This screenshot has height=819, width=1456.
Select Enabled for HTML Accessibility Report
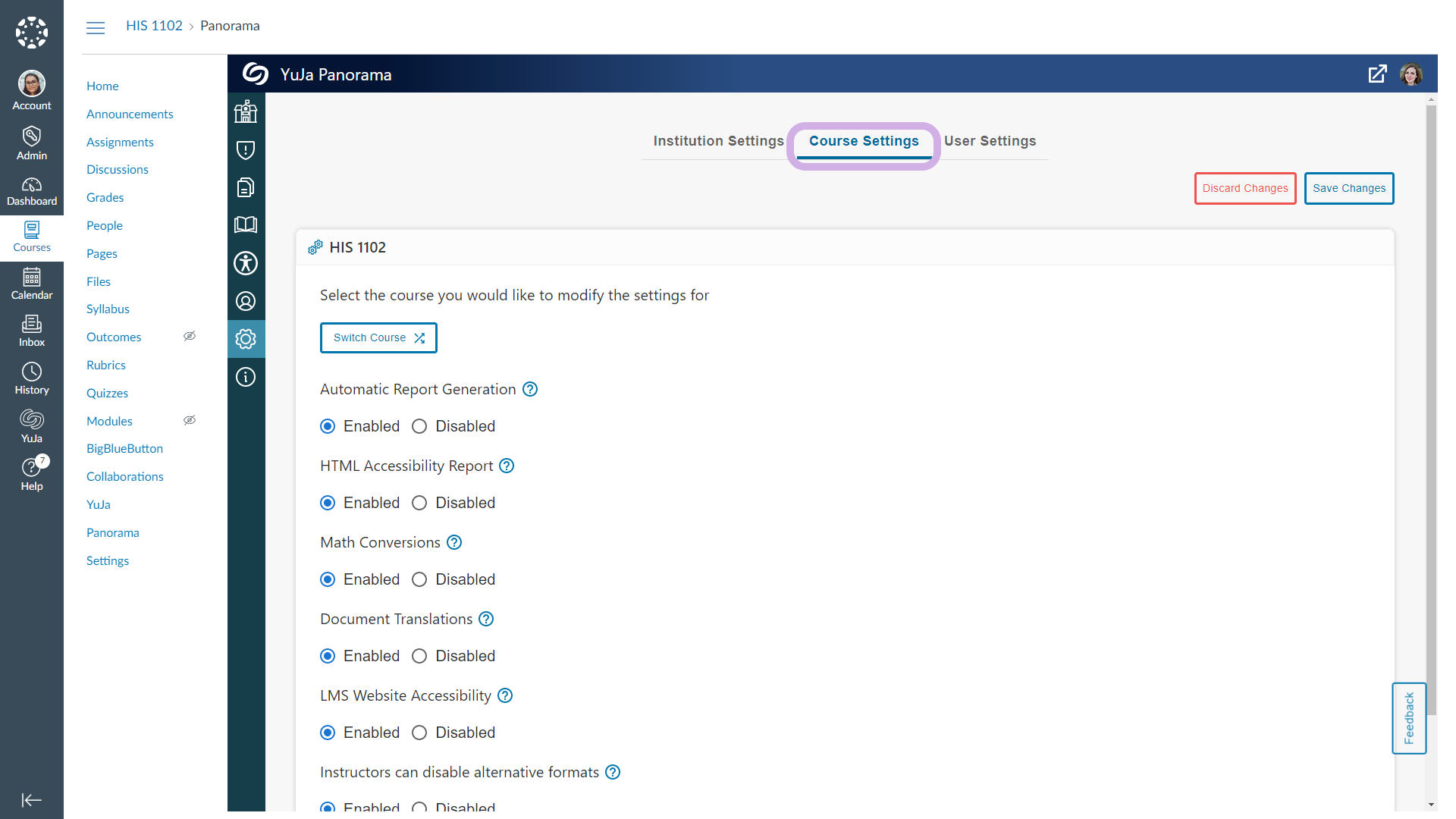[x=328, y=503]
